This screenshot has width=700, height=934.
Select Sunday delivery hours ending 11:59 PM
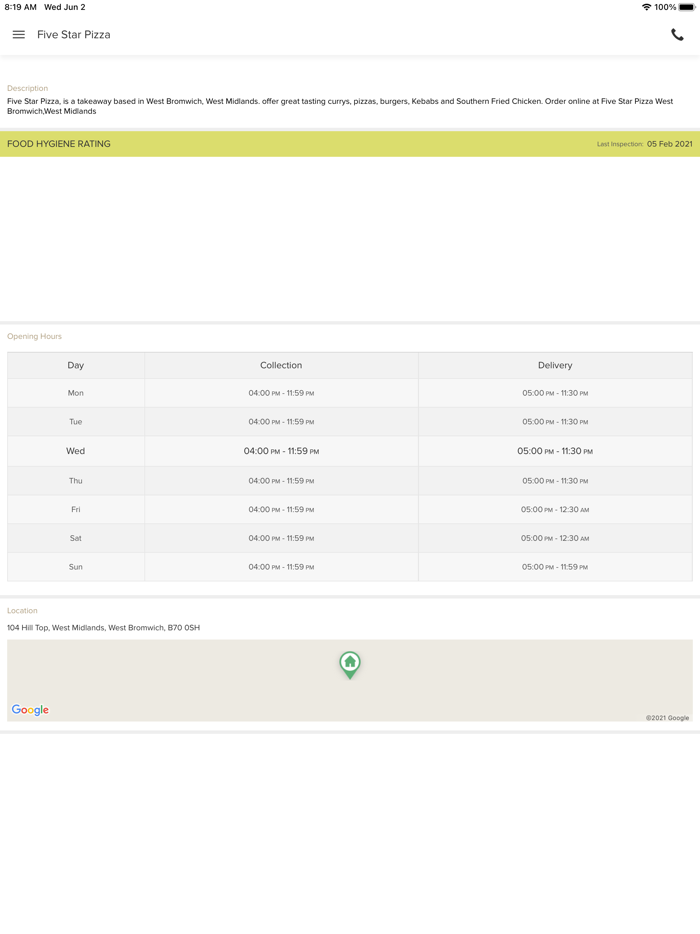(x=555, y=566)
